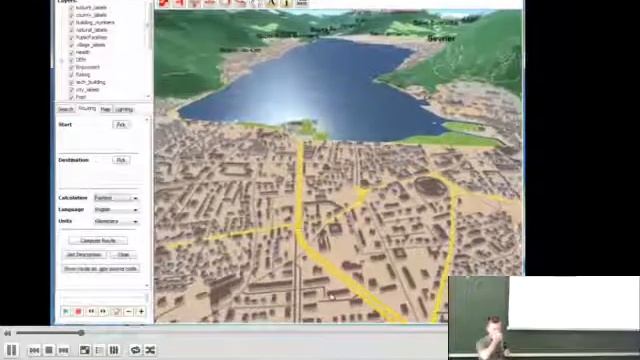Click the video seek slider handle
The image size is (640, 360).
click(x=81, y=333)
